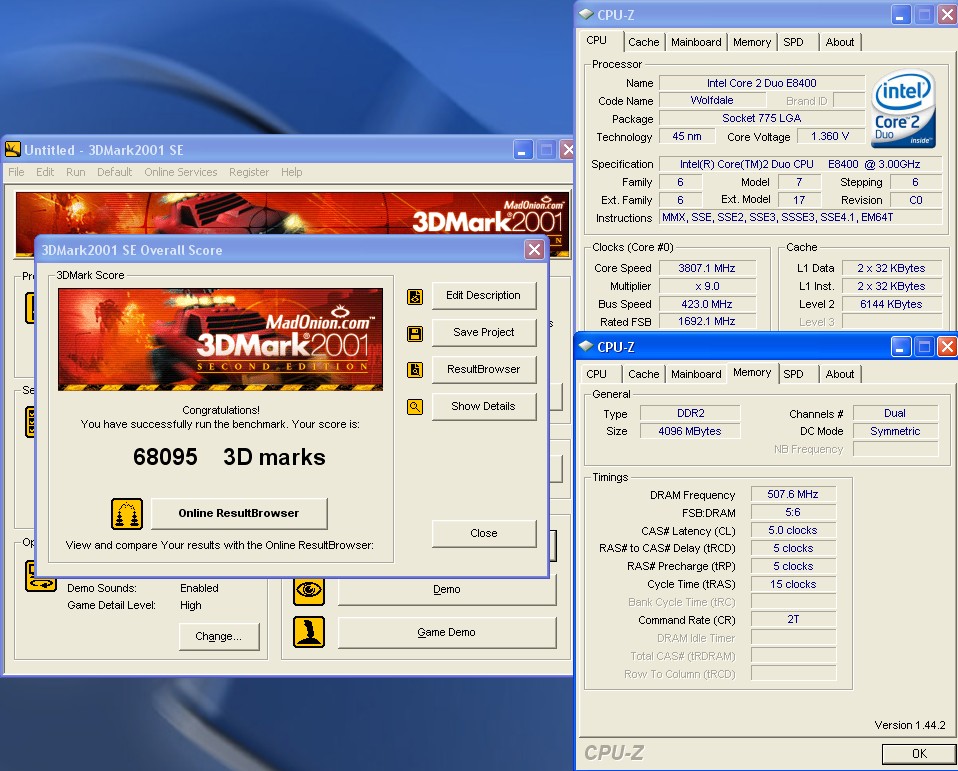
Task: Open the Online Services menu
Action: tap(181, 172)
